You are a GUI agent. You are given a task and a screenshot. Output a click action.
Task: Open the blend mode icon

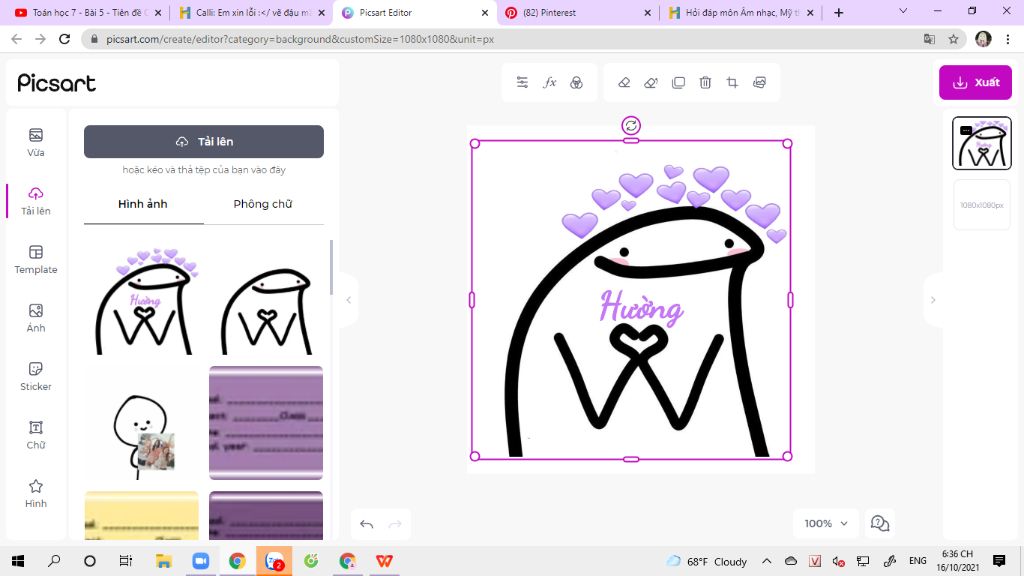tap(577, 82)
